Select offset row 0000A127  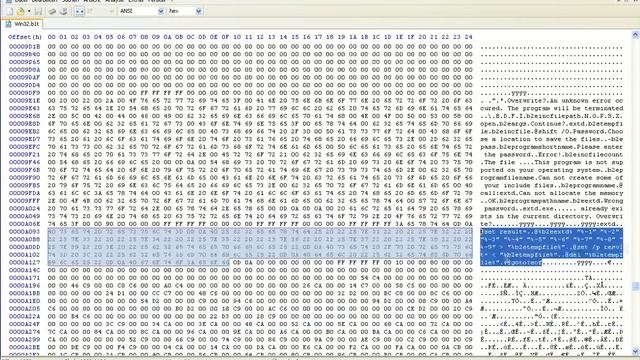25,262
